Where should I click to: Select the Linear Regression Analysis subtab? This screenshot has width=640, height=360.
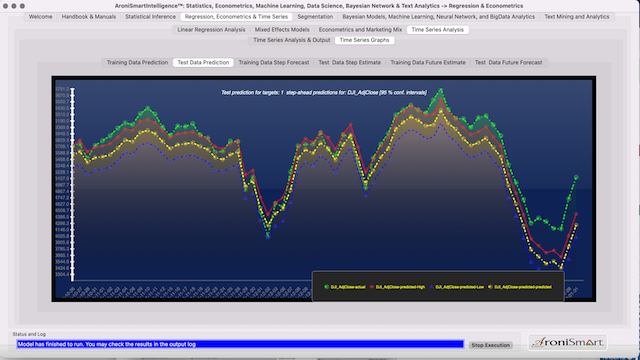click(x=211, y=30)
